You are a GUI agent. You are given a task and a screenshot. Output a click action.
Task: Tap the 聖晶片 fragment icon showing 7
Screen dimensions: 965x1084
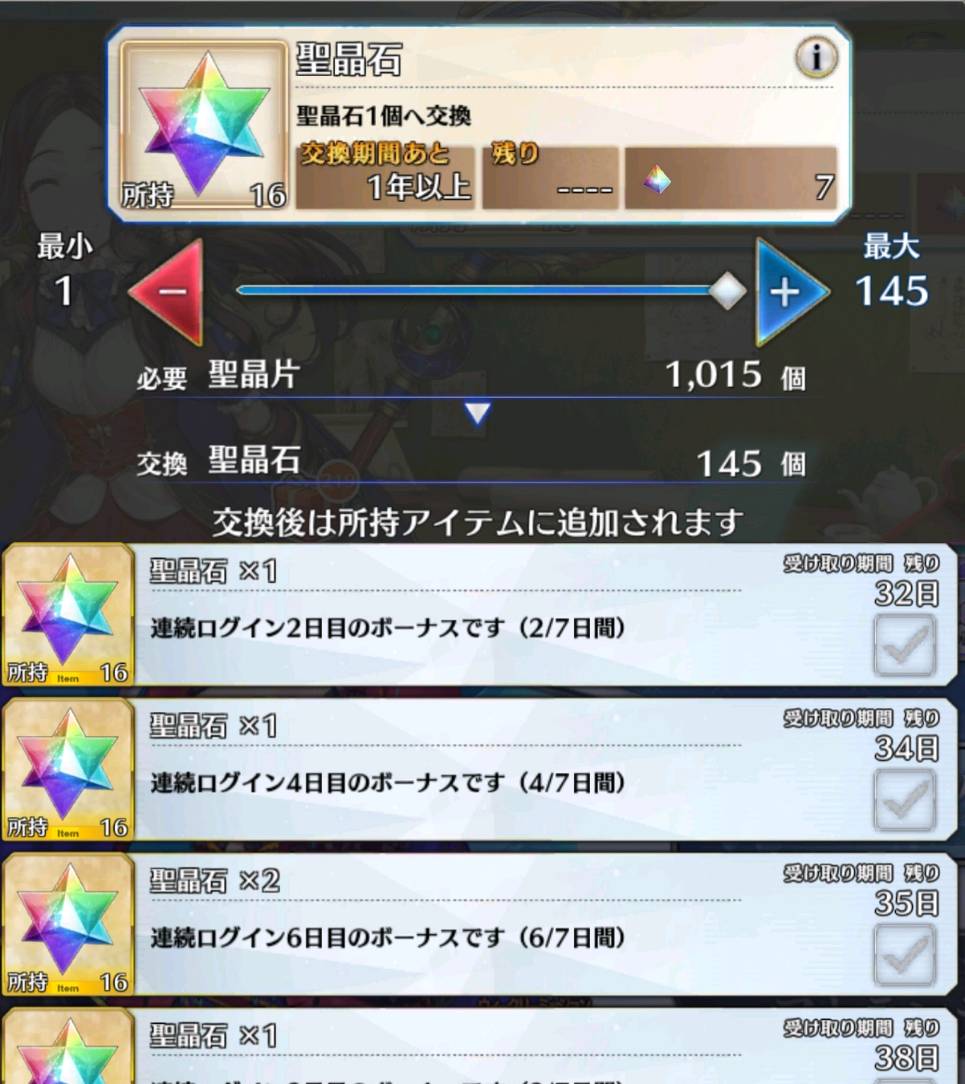(656, 179)
